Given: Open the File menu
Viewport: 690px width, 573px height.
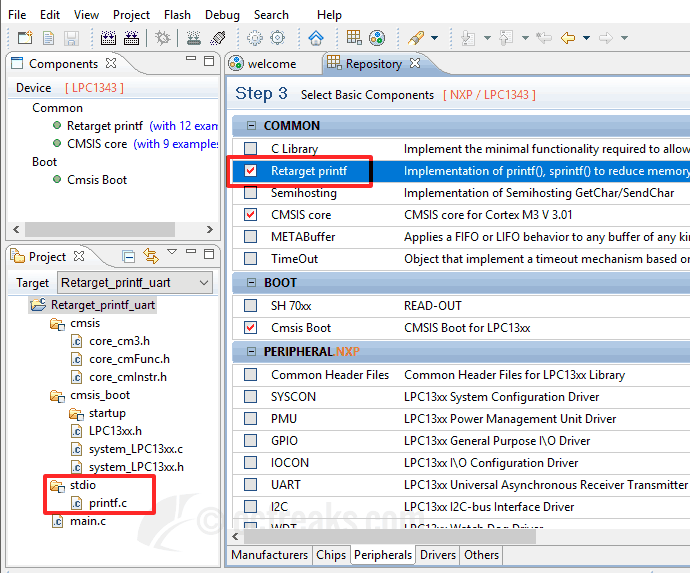Looking at the screenshot, I should (17, 15).
